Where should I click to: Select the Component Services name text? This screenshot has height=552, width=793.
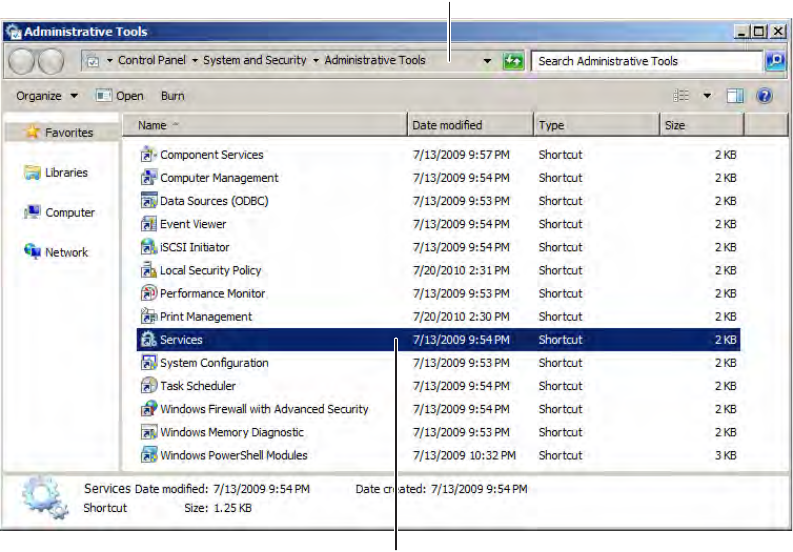point(212,155)
